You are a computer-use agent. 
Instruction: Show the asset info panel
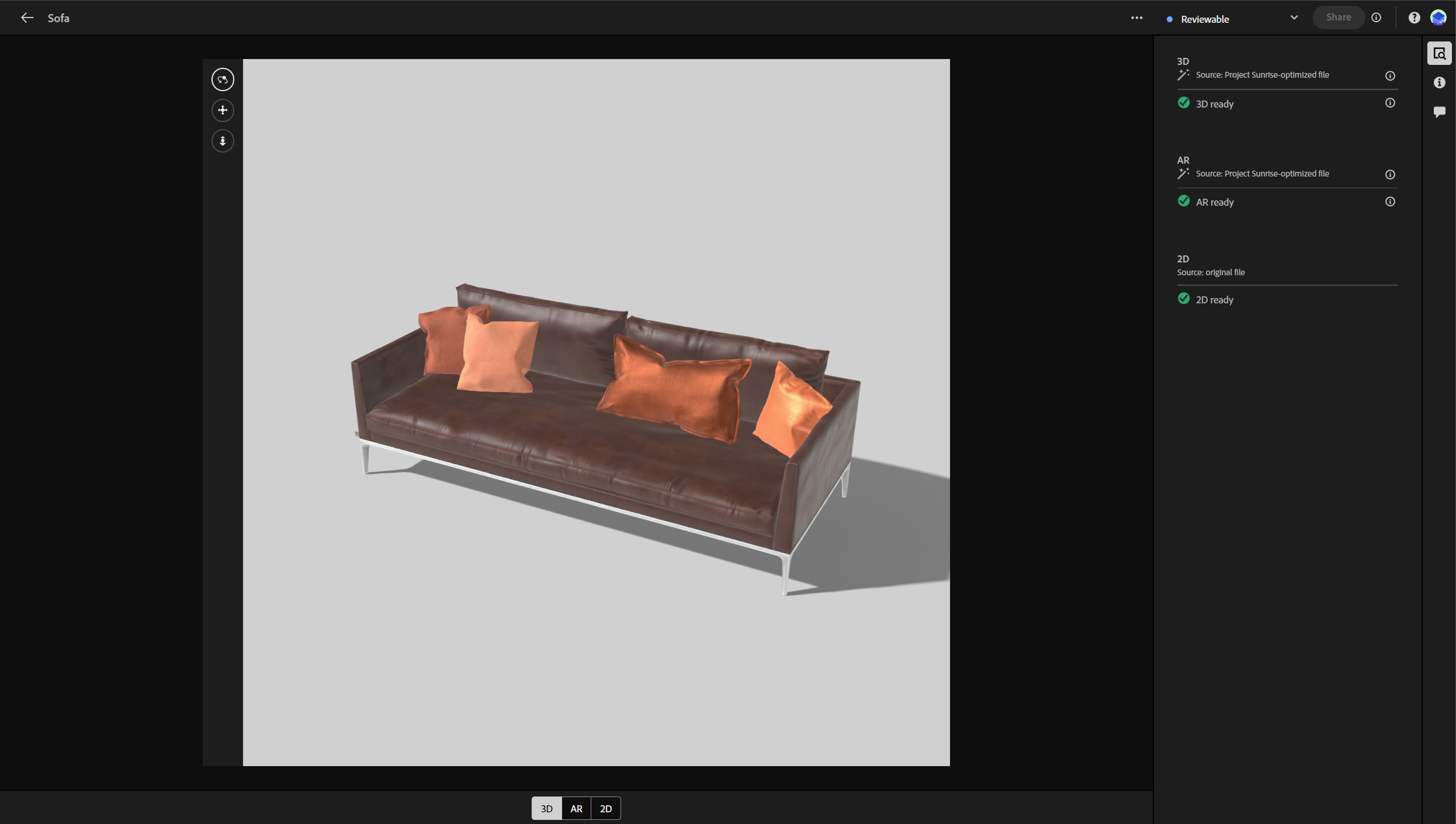(1439, 83)
